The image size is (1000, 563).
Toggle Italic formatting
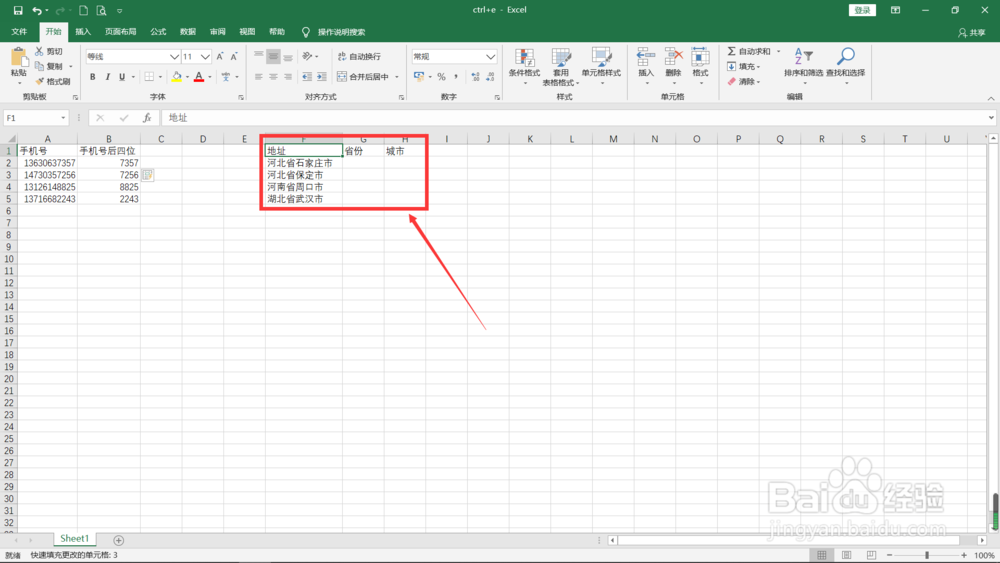[x=107, y=77]
